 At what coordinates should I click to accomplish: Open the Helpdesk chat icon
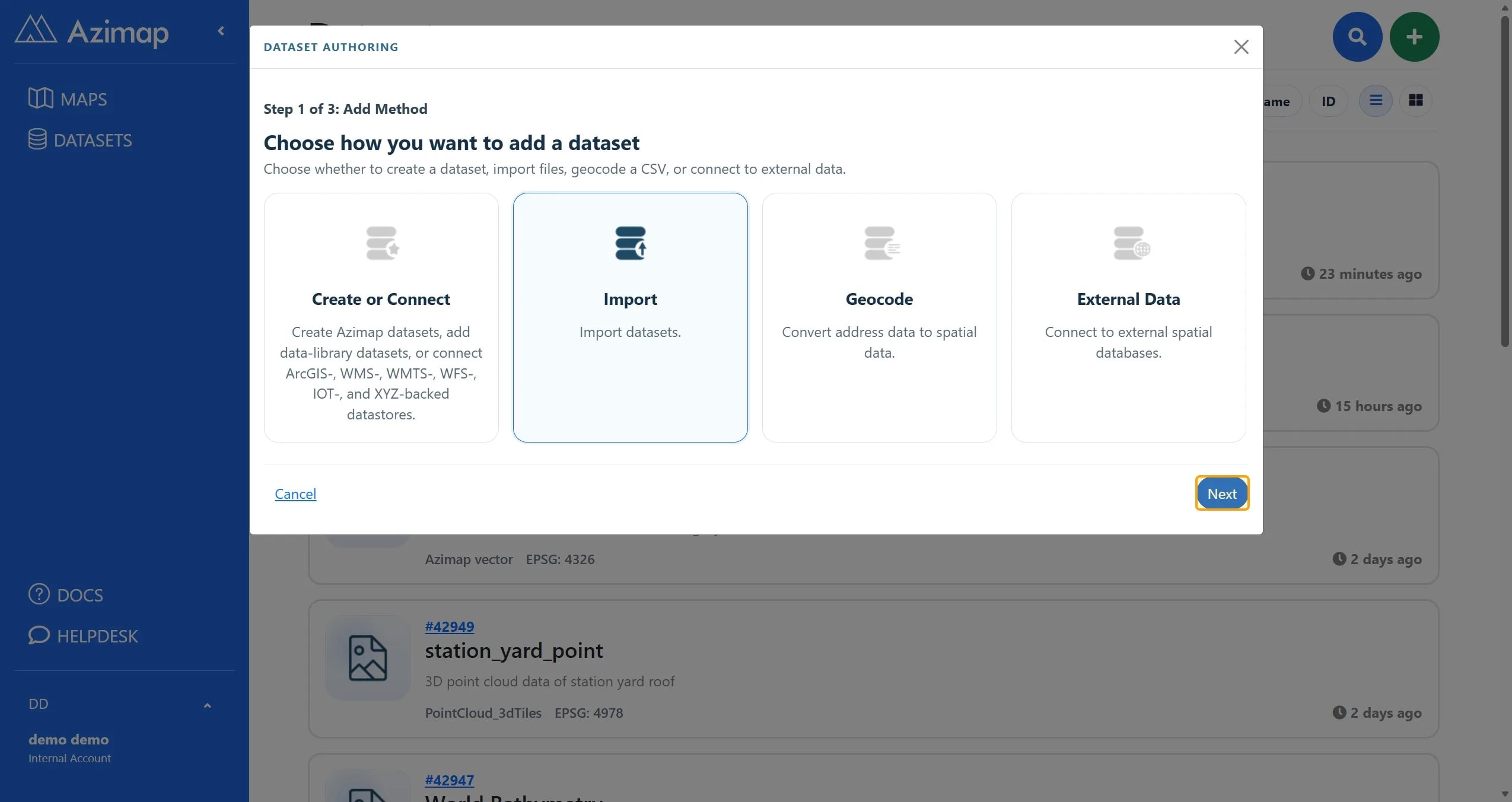(x=39, y=635)
